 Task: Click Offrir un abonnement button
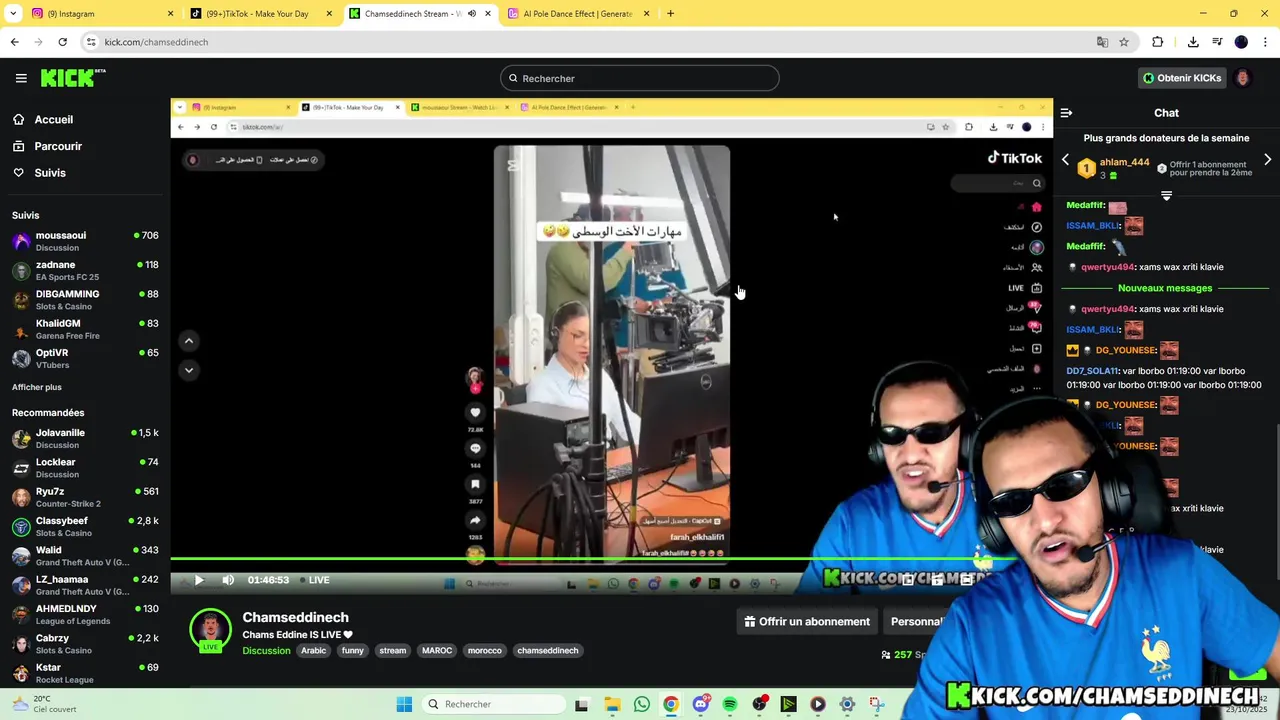tap(807, 622)
